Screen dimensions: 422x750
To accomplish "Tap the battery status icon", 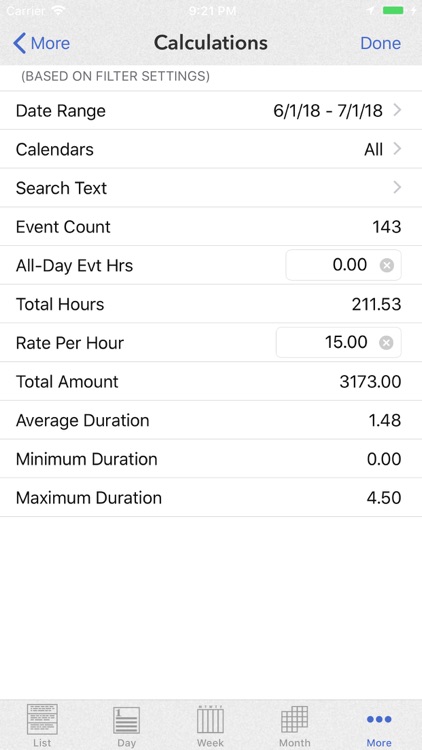I will point(393,10).
